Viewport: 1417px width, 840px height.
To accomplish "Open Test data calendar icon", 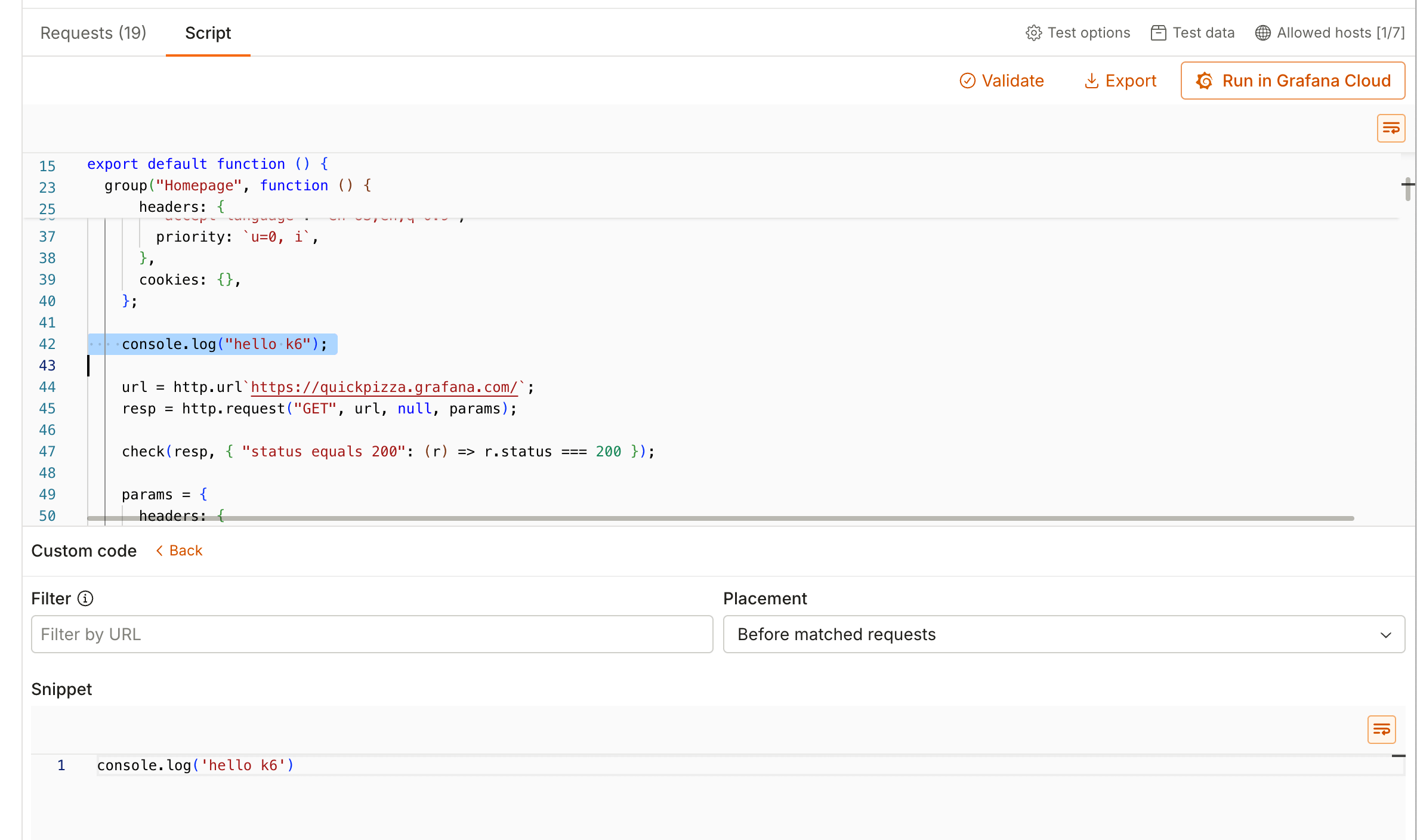I will pyautogui.click(x=1158, y=33).
